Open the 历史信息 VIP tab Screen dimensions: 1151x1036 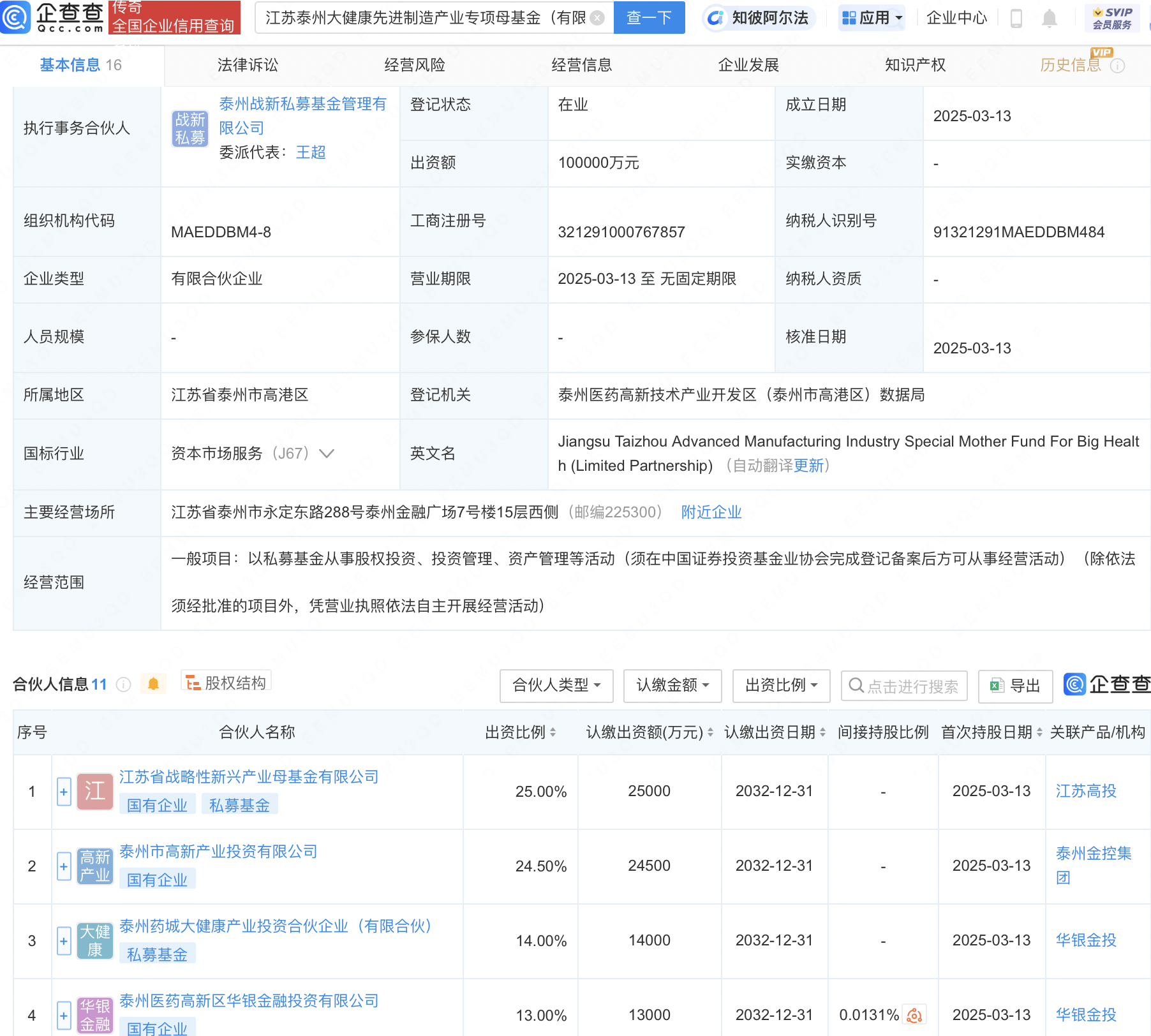1071,65
